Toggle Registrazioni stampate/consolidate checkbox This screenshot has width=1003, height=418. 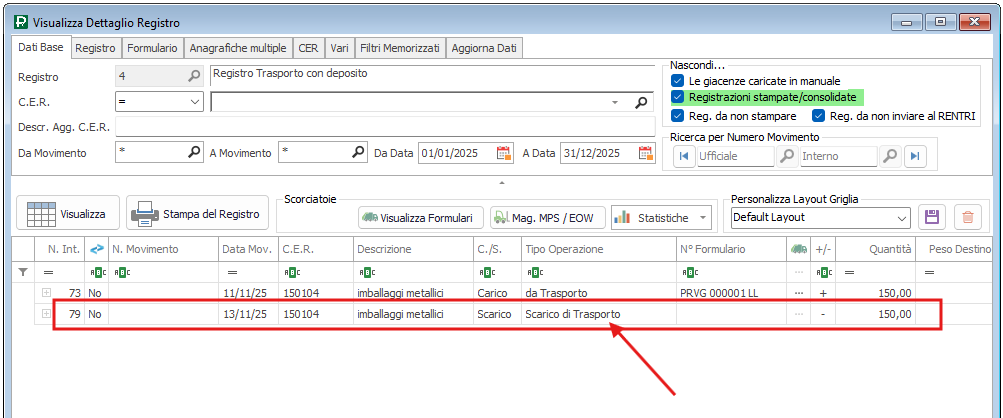[x=678, y=97]
